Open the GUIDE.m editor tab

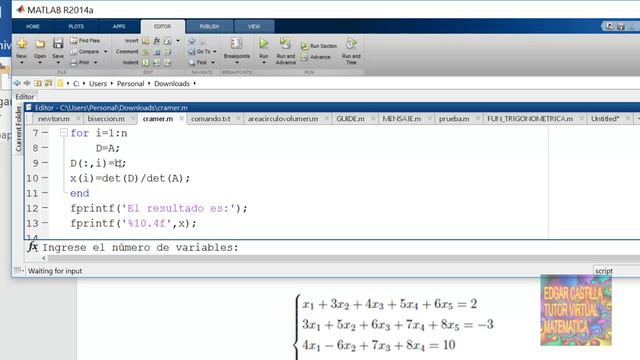[350, 119]
